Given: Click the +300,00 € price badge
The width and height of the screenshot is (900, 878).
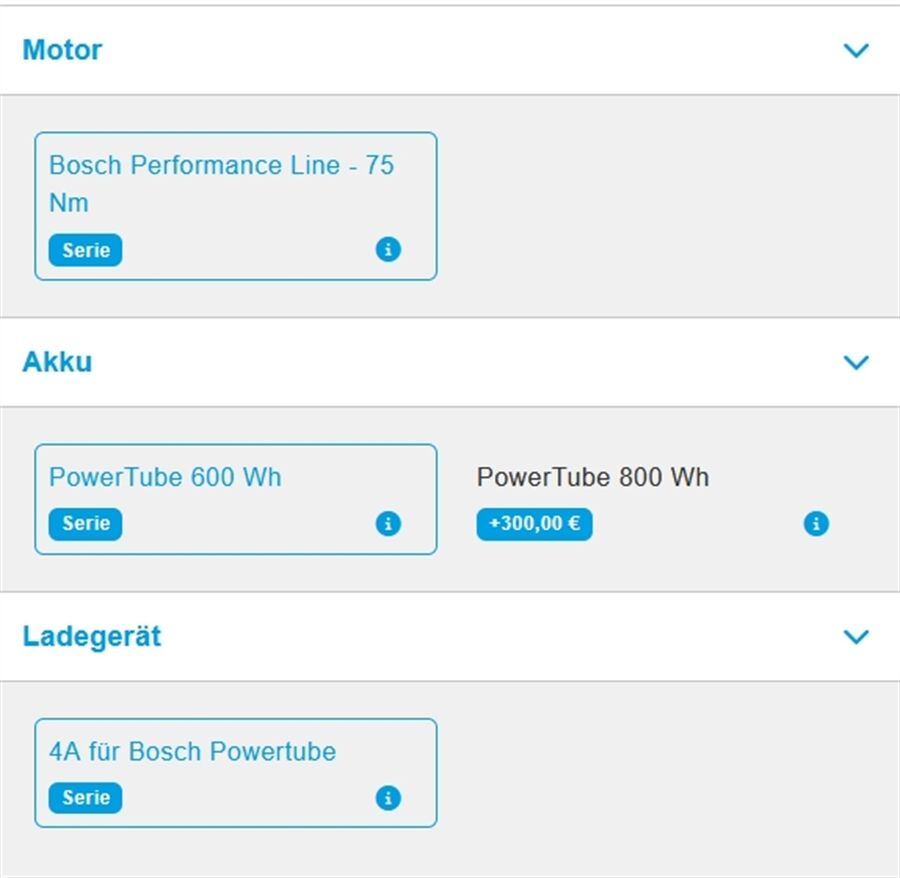Looking at the screenshot, I should pos(534,524).
